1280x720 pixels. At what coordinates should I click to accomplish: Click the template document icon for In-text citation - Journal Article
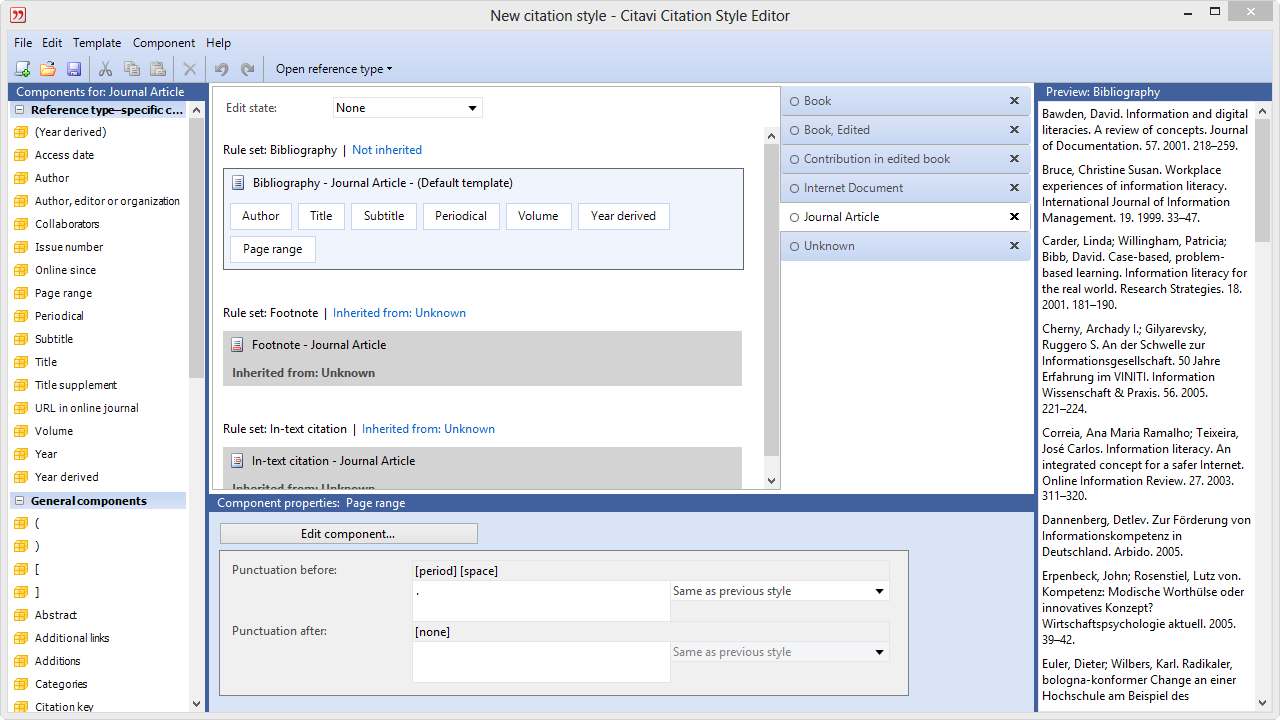coord(237,460)
